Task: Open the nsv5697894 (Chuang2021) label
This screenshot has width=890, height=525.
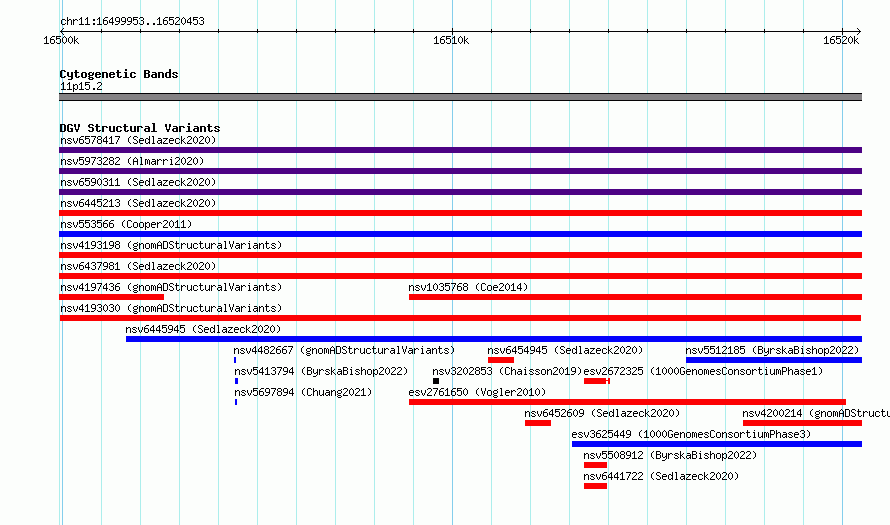Action: (303, 392)
